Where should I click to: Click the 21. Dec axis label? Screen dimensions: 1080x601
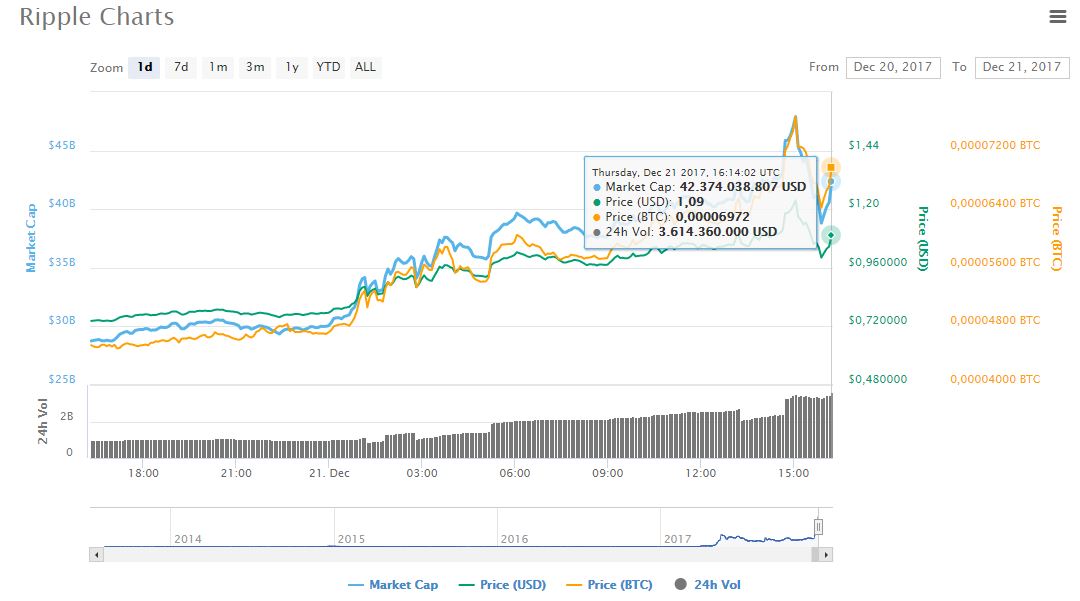pos(329,474)
